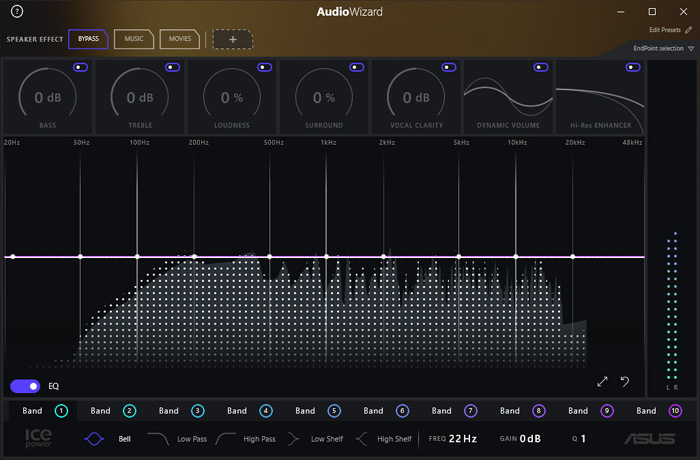This screenshot has width=700, height=460.
Task: Click EQ node on the 50Hz line
Action: pyautogui.click(x=80, y=256)
